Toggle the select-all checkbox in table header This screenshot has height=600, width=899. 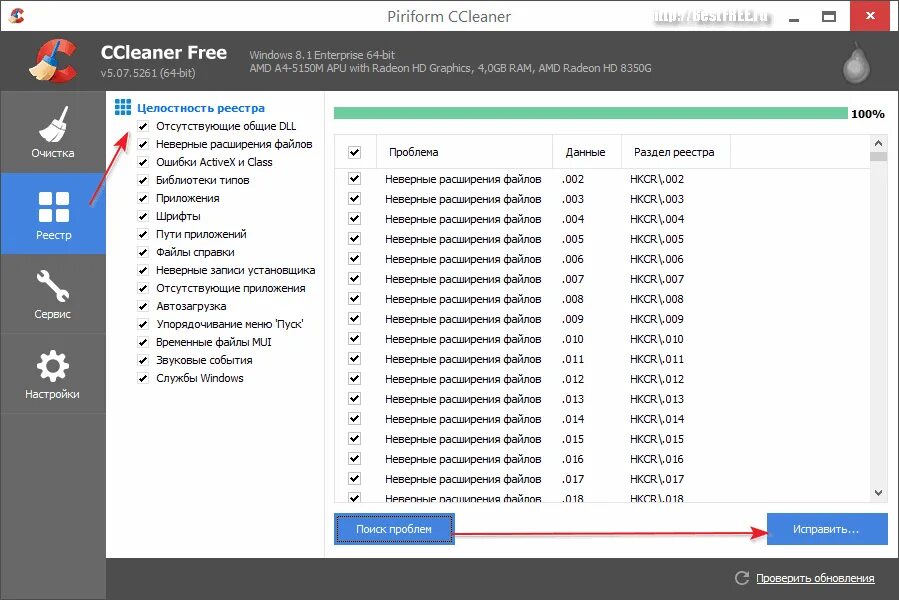point(354,152)
